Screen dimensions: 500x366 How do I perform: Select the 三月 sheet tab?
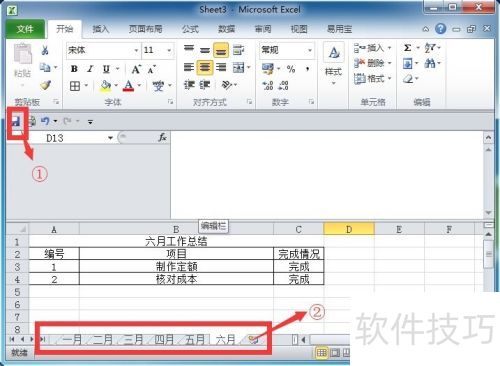tap(133, 340)
